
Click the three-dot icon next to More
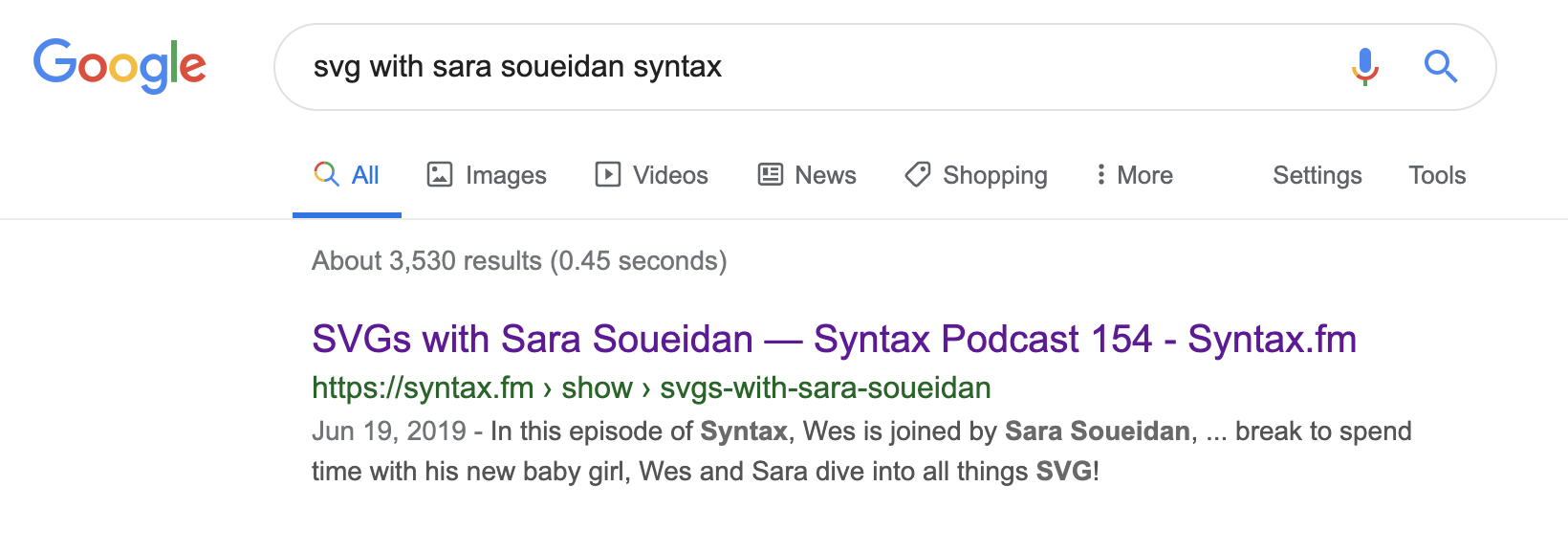[1101, 175]
